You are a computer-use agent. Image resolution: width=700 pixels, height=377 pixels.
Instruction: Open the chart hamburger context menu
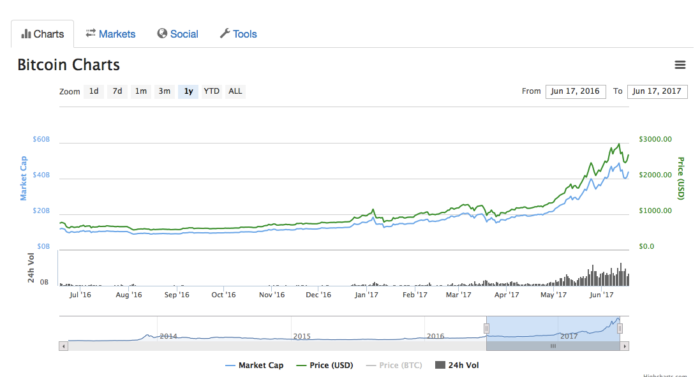[x=679, y=65]
